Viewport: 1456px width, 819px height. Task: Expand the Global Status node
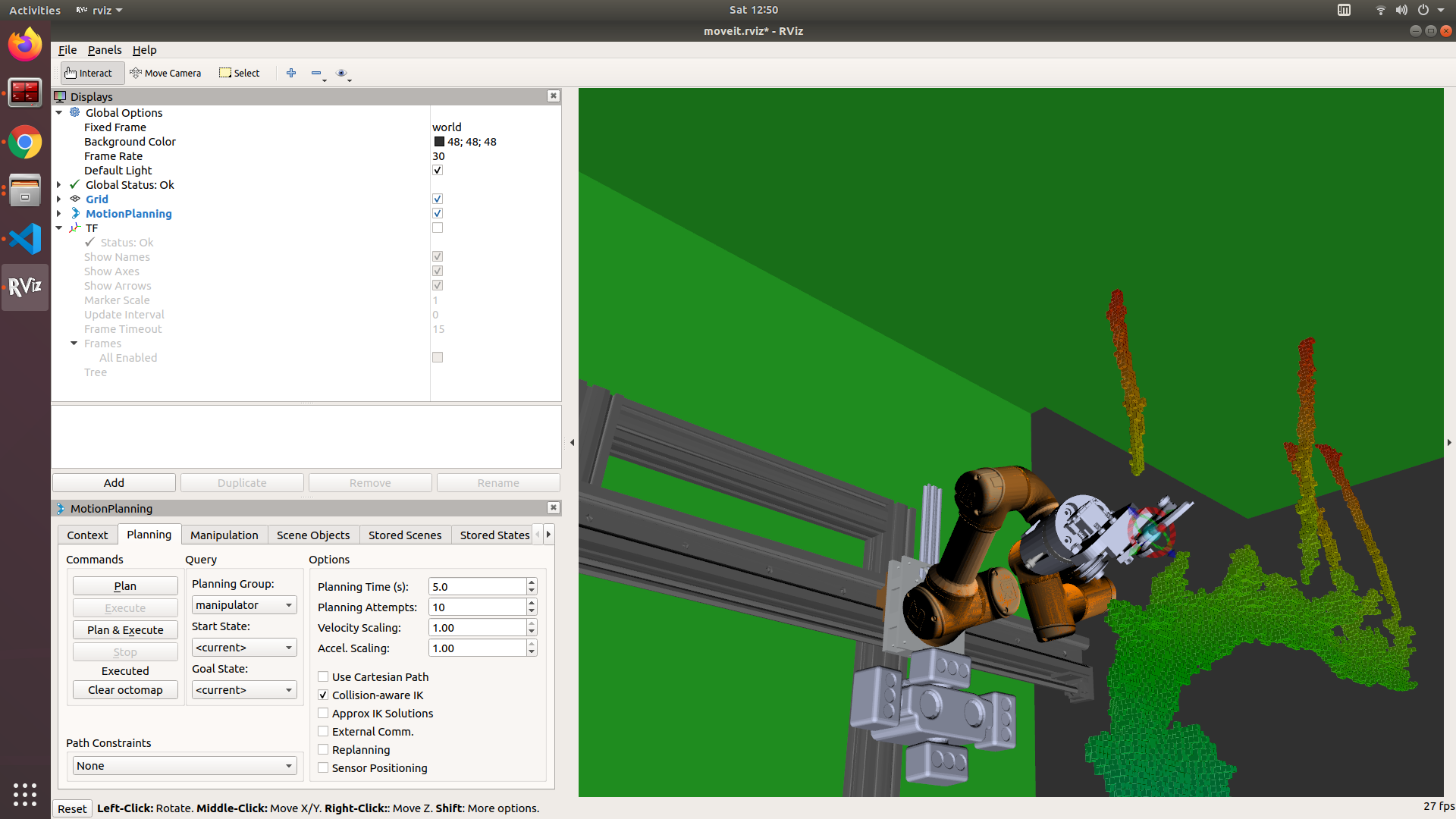coord(59,184)
